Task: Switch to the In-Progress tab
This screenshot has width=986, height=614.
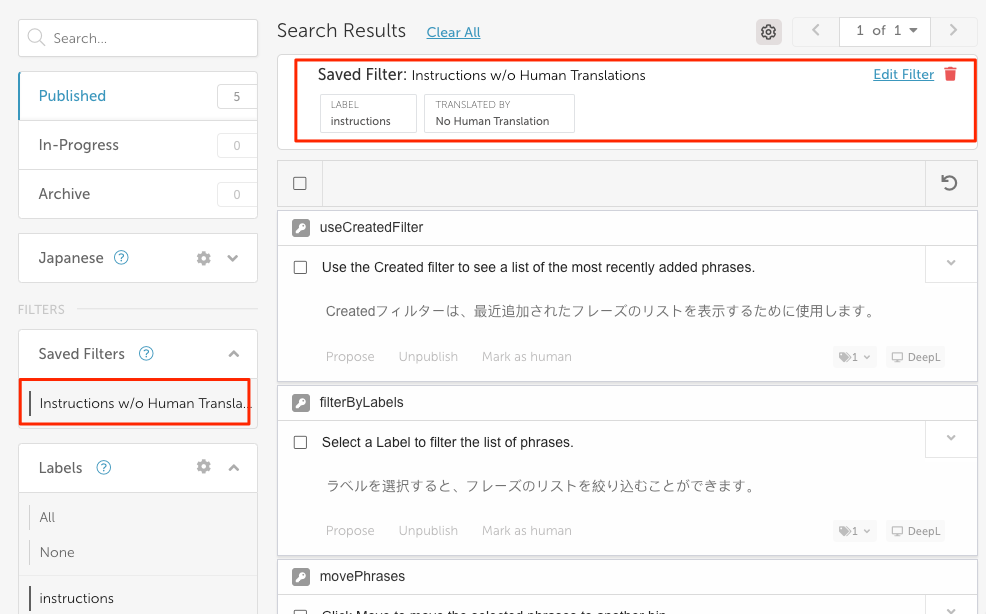Action: (79, 145)
